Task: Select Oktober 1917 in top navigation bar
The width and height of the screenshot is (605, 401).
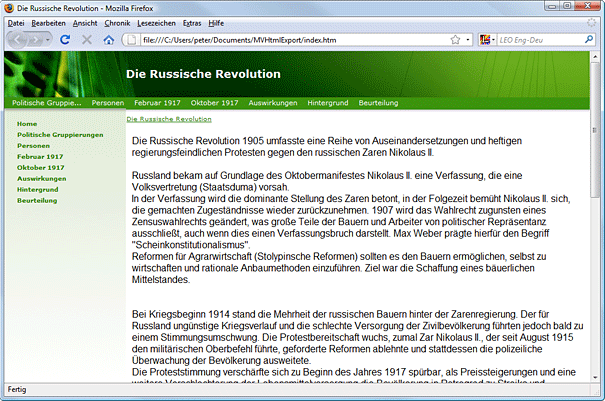Action: (x=214, y=103)
